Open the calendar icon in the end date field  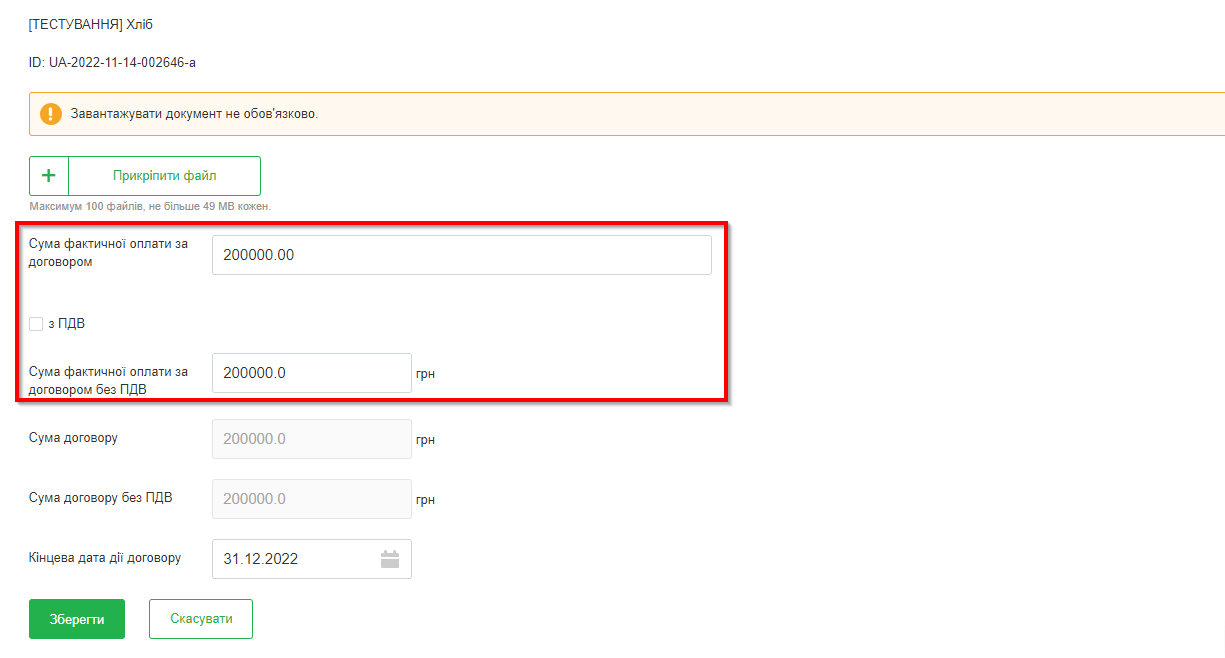[390, 559]
